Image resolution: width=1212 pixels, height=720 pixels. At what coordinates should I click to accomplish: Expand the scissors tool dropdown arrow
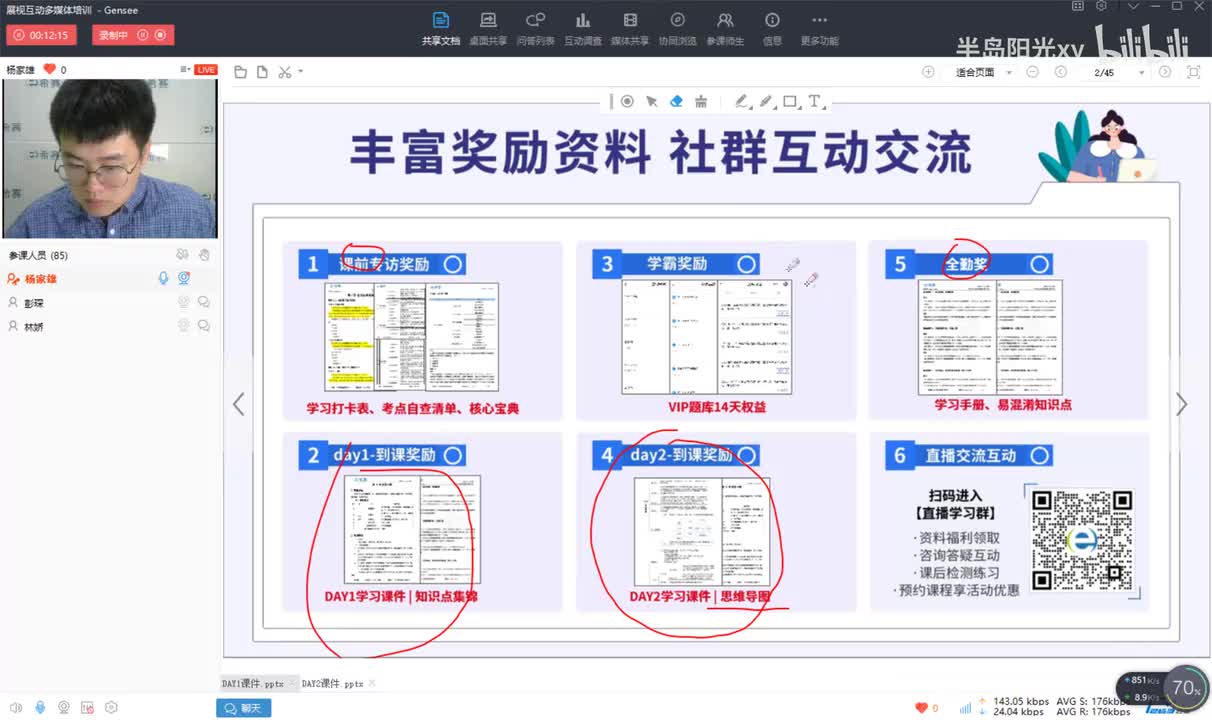pos(300,71)
